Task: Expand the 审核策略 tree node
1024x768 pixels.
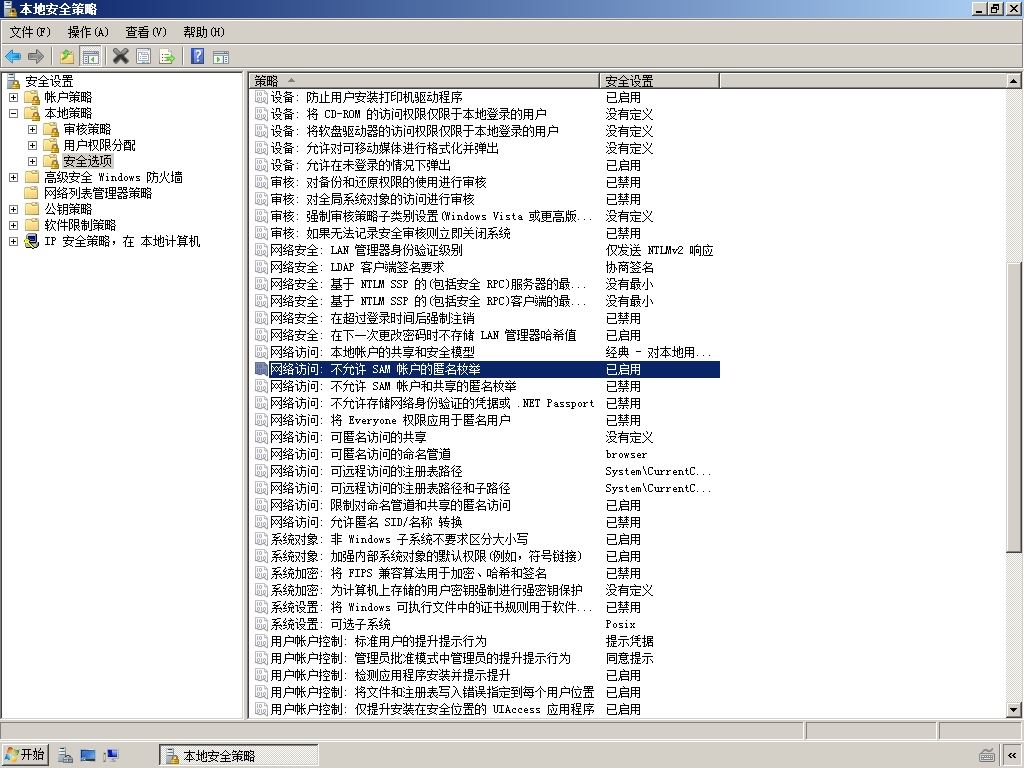Action: tap(32, 129)
